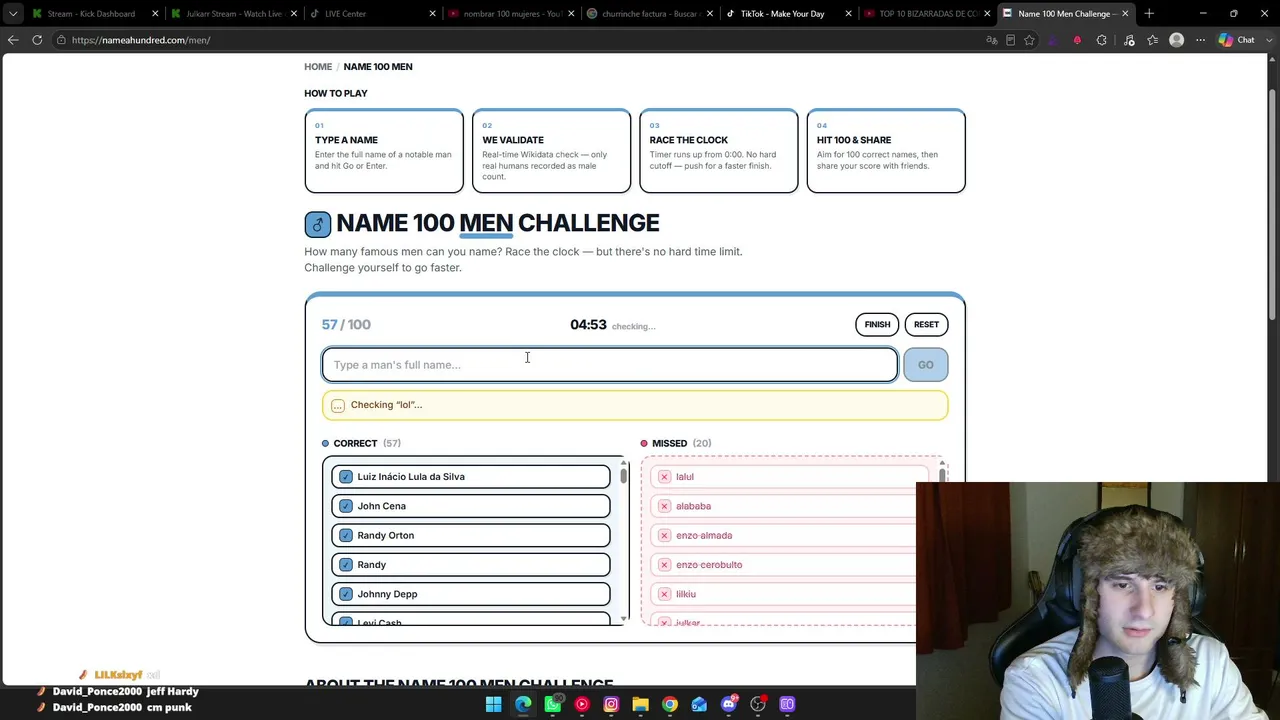The width and height of the screenshot is (1280, 720).
Task: Open the favorites list icon
Action: click(x=1153, y=40)
